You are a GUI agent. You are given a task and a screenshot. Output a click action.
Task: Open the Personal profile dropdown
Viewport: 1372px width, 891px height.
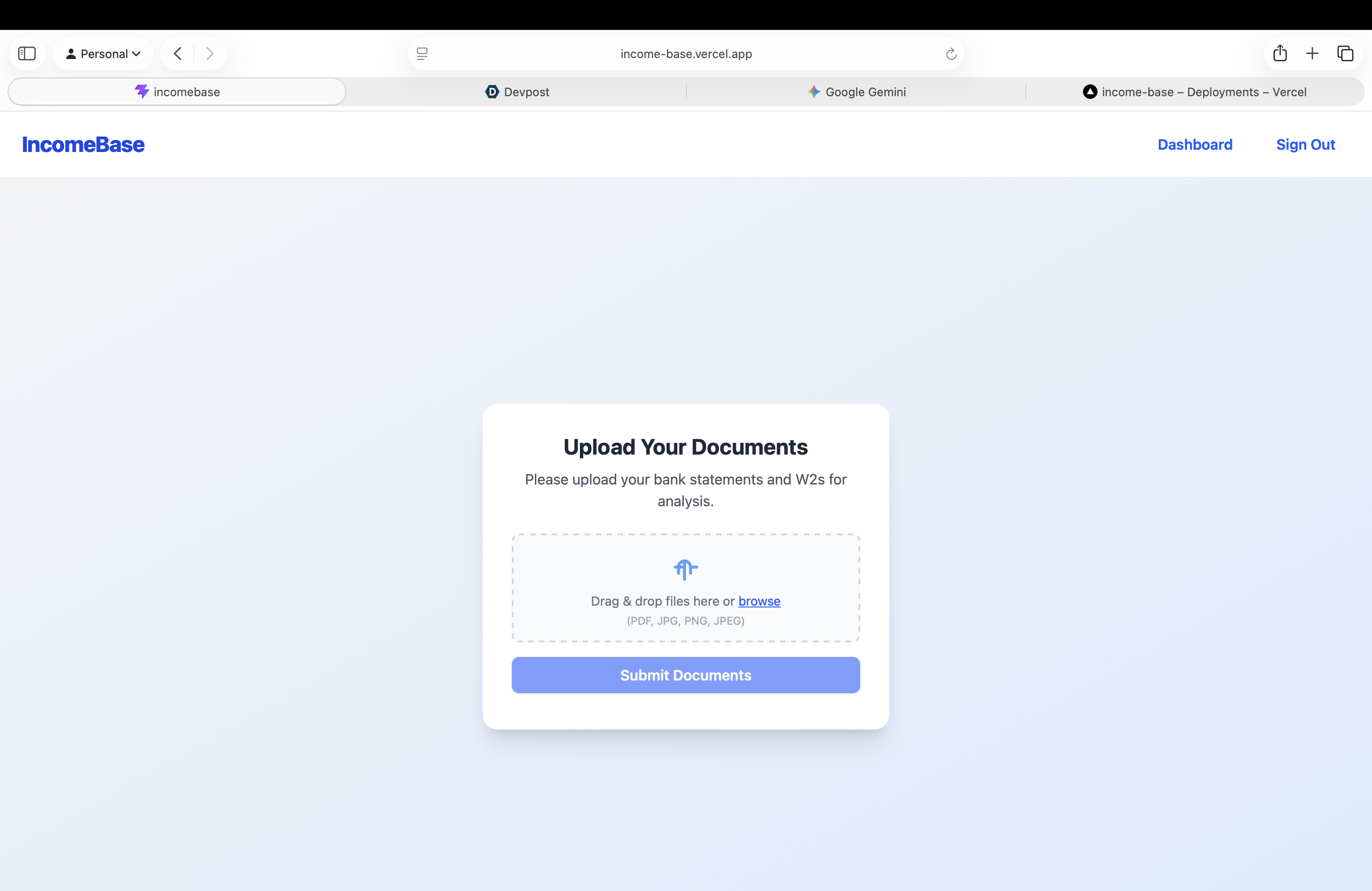pos(103,54)
